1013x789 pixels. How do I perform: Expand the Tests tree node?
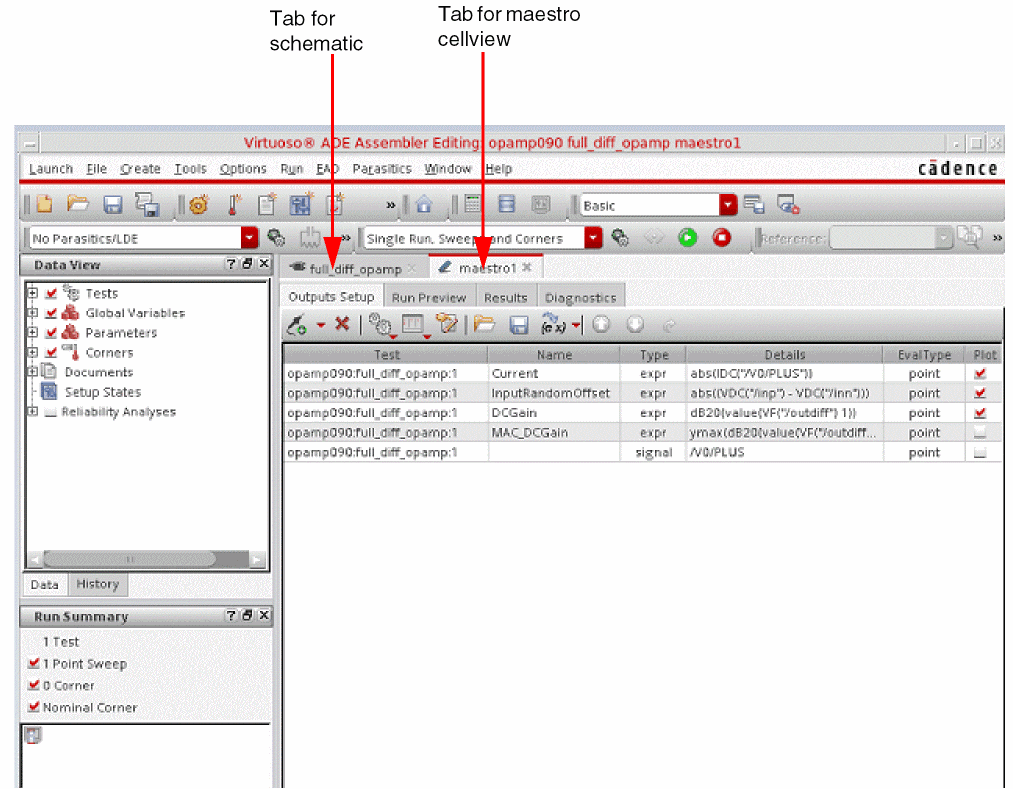click(32, 293)
